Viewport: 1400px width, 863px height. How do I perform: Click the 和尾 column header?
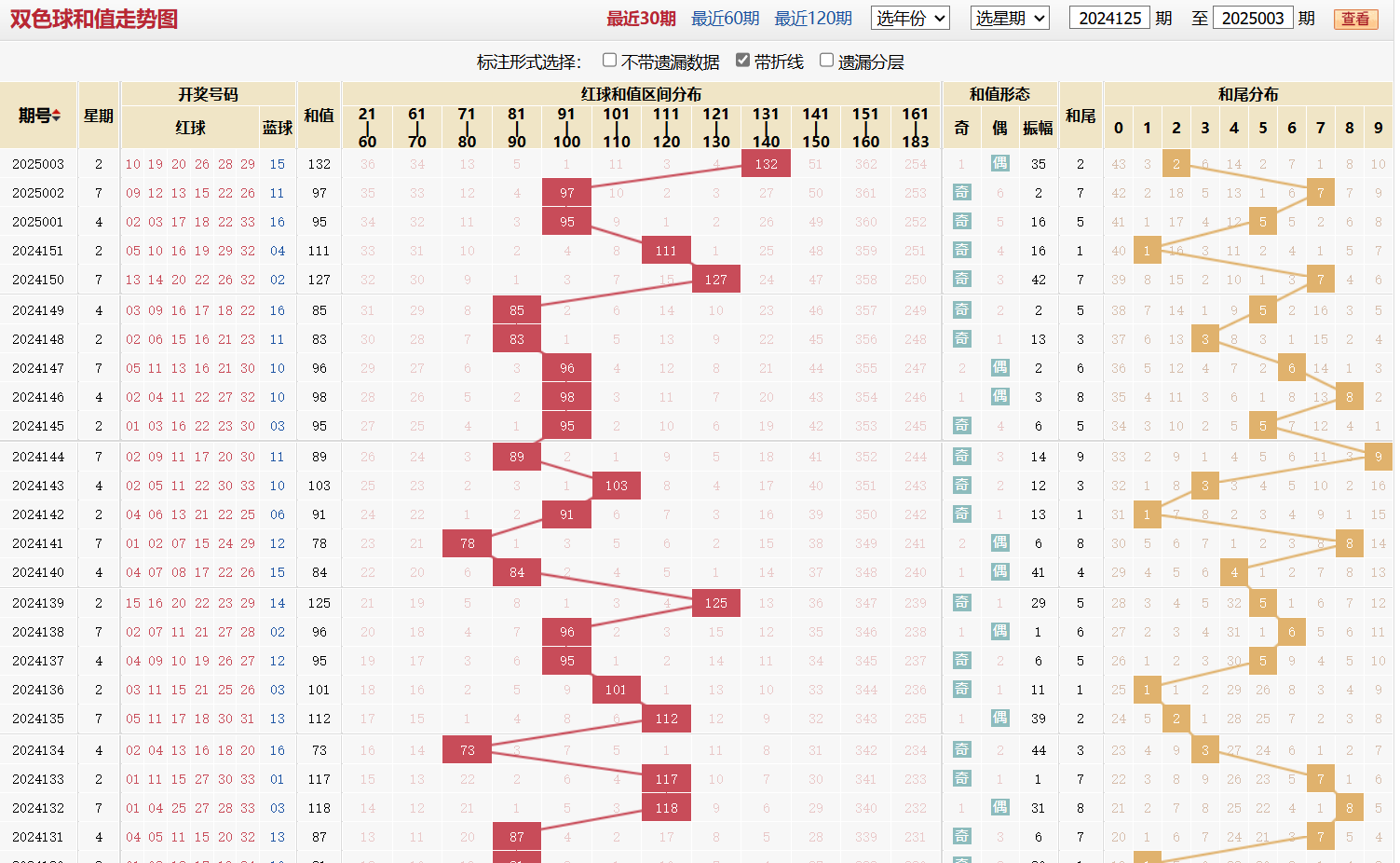click(x=1081, y=116)
